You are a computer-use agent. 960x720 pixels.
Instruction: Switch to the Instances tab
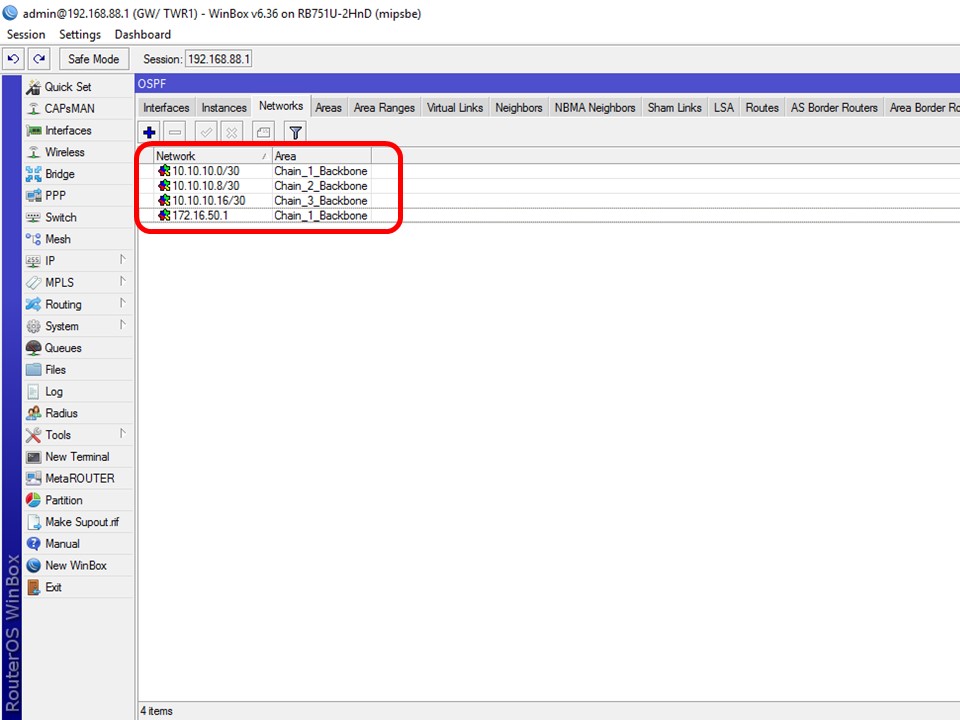pos(224,108)
